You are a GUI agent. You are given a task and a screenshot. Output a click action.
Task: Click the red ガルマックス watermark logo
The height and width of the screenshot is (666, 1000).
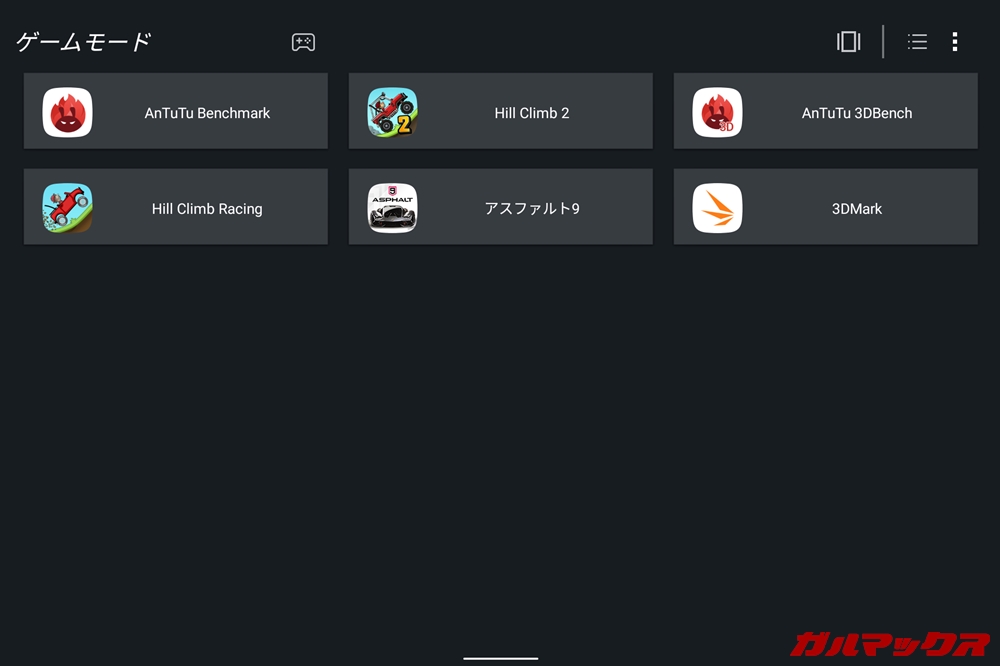(890, 643)
